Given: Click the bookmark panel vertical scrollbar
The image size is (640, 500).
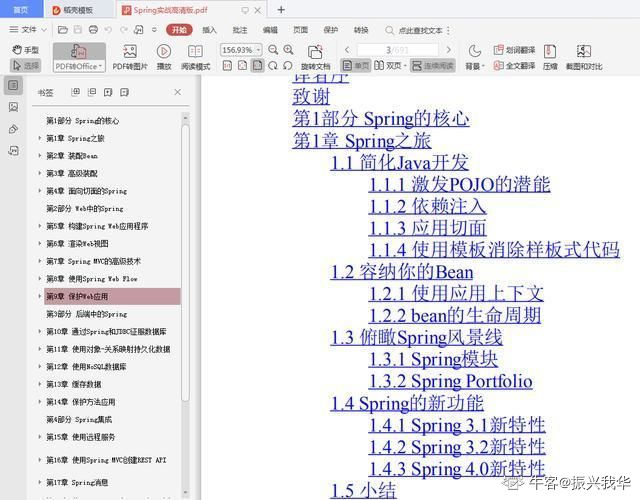Looking at the screenshot, I should tap(185, 261).
